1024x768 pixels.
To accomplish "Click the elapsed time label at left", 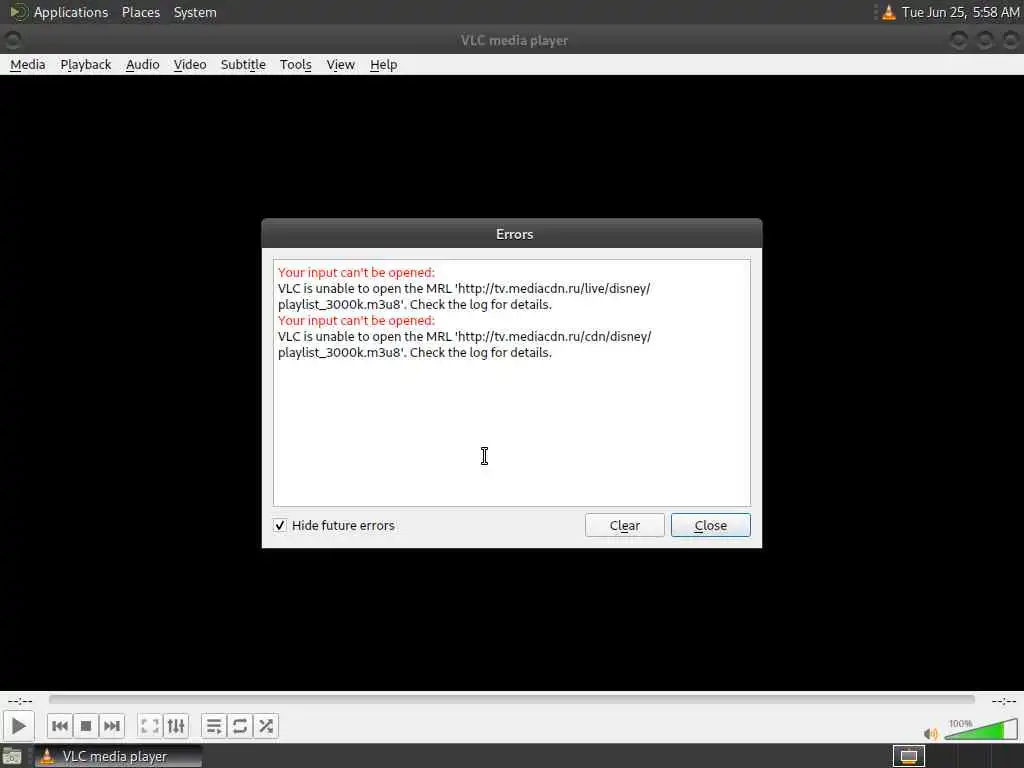I will tap(20, 701).
